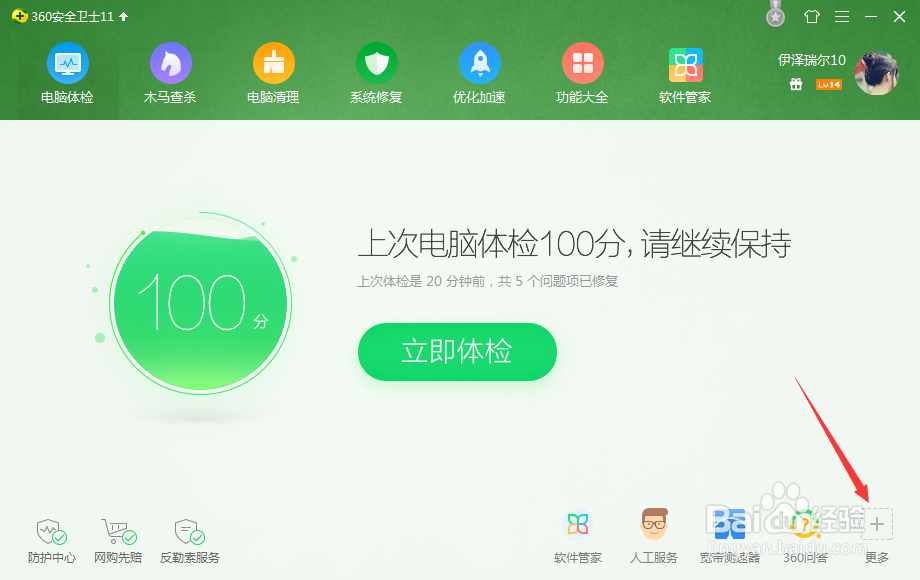Click the Lv14 level badge

(828, 84)
